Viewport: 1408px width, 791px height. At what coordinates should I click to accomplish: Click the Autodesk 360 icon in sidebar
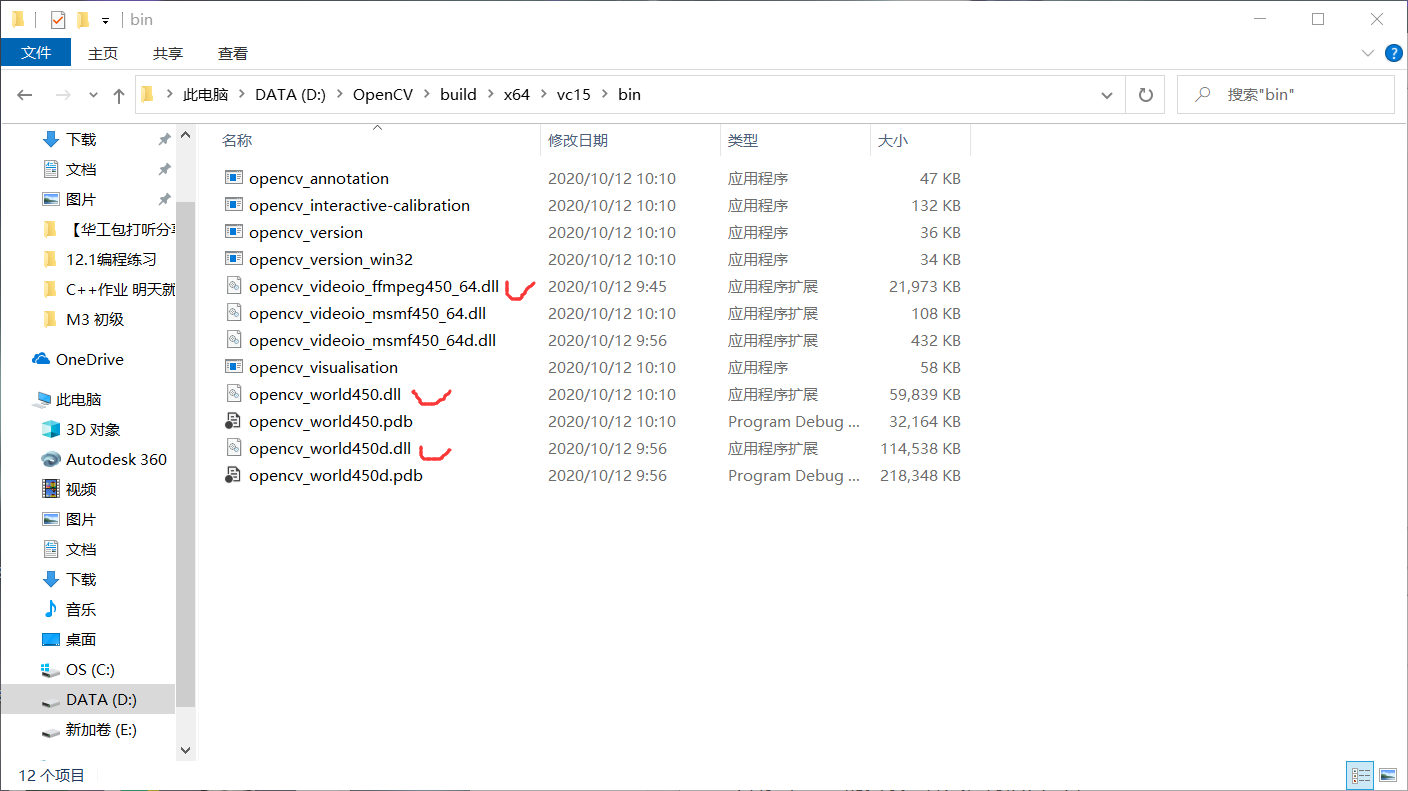pos(51,459)
